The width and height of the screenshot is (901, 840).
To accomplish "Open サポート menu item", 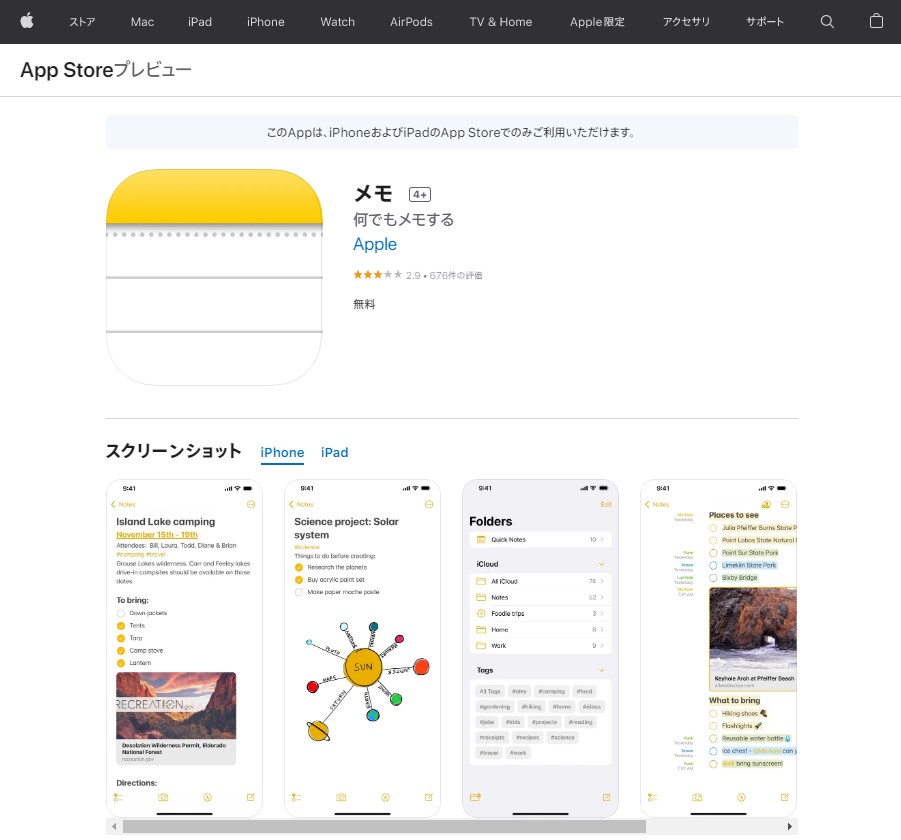I will coord(764,22).
